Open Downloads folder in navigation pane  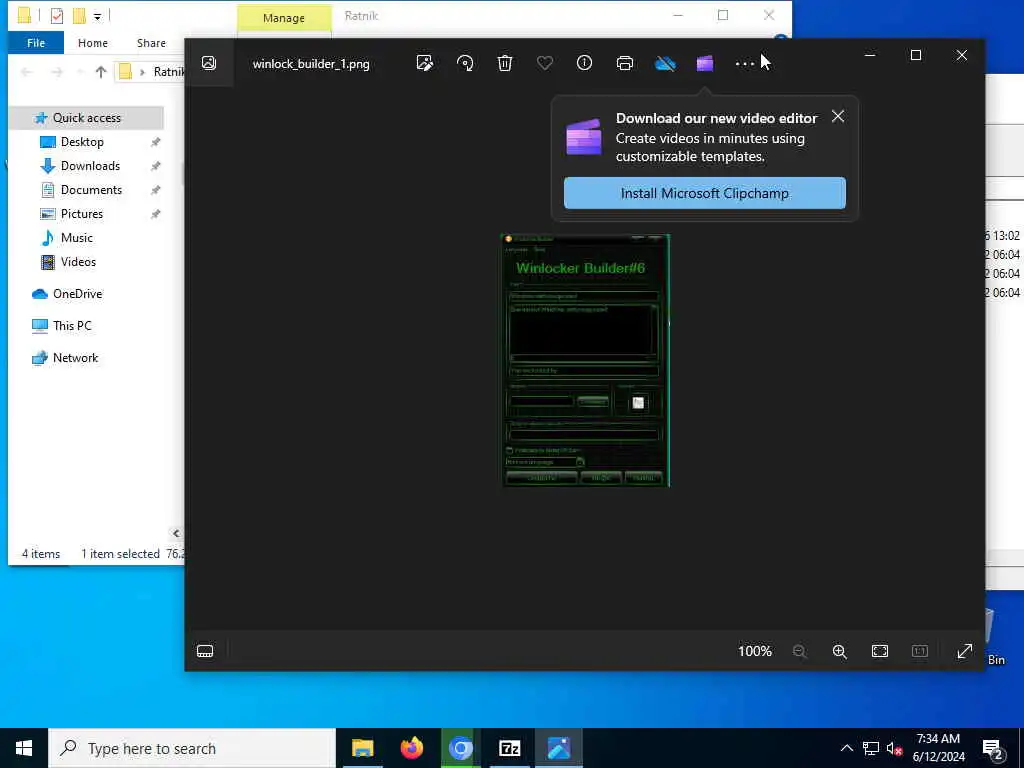point(90,166)
